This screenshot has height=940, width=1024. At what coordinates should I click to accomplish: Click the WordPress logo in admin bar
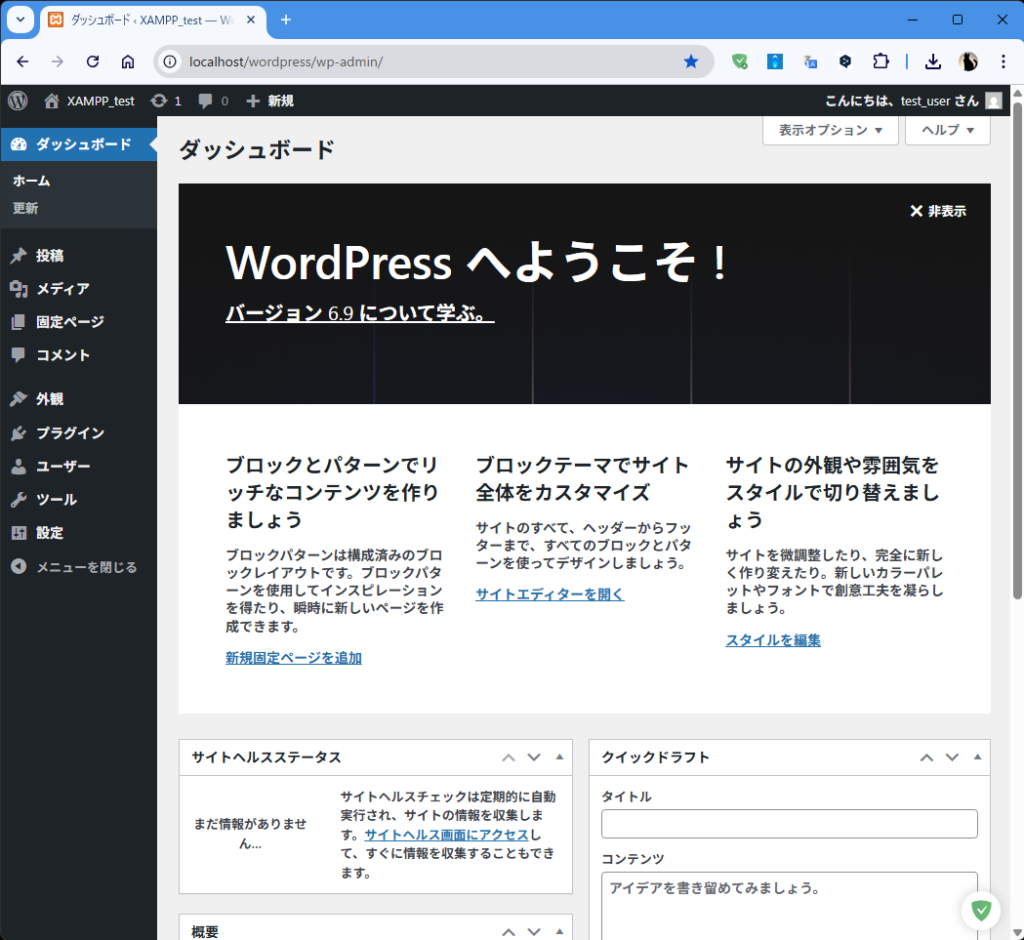click(17, 100)
